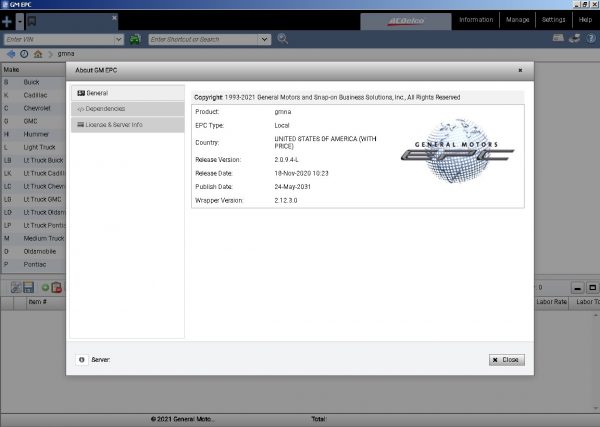The width and height of the screenshot is (600, 427).
Task: Select Chevrolet in Make list
Action: 34,108
